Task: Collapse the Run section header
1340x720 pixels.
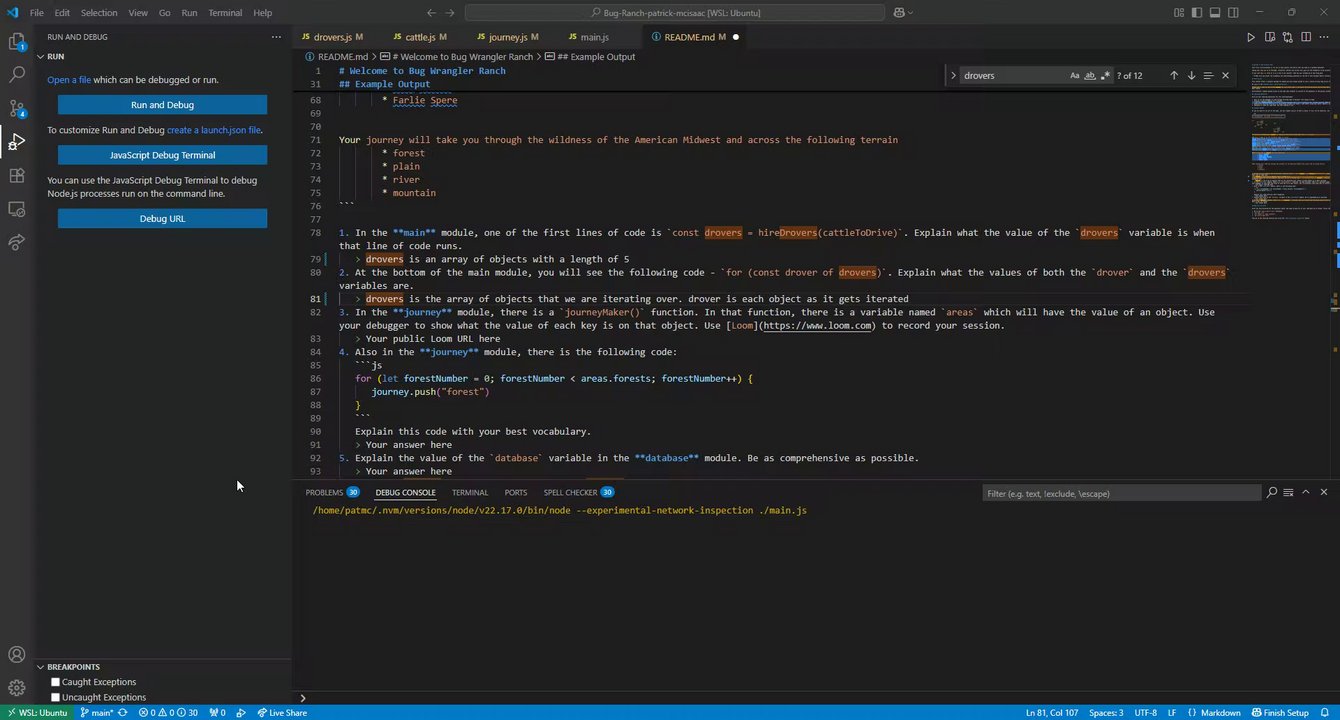Action: coord(55,57)
